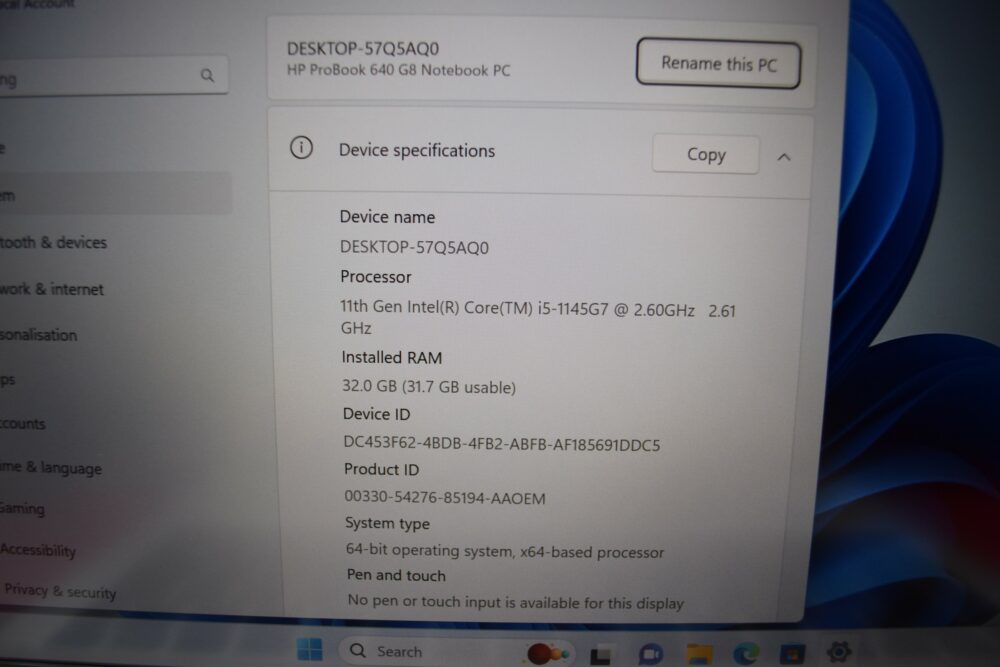Launch Microsoft Edge from the taskbar
This screenshot has height=667, width=1000.
746,654
